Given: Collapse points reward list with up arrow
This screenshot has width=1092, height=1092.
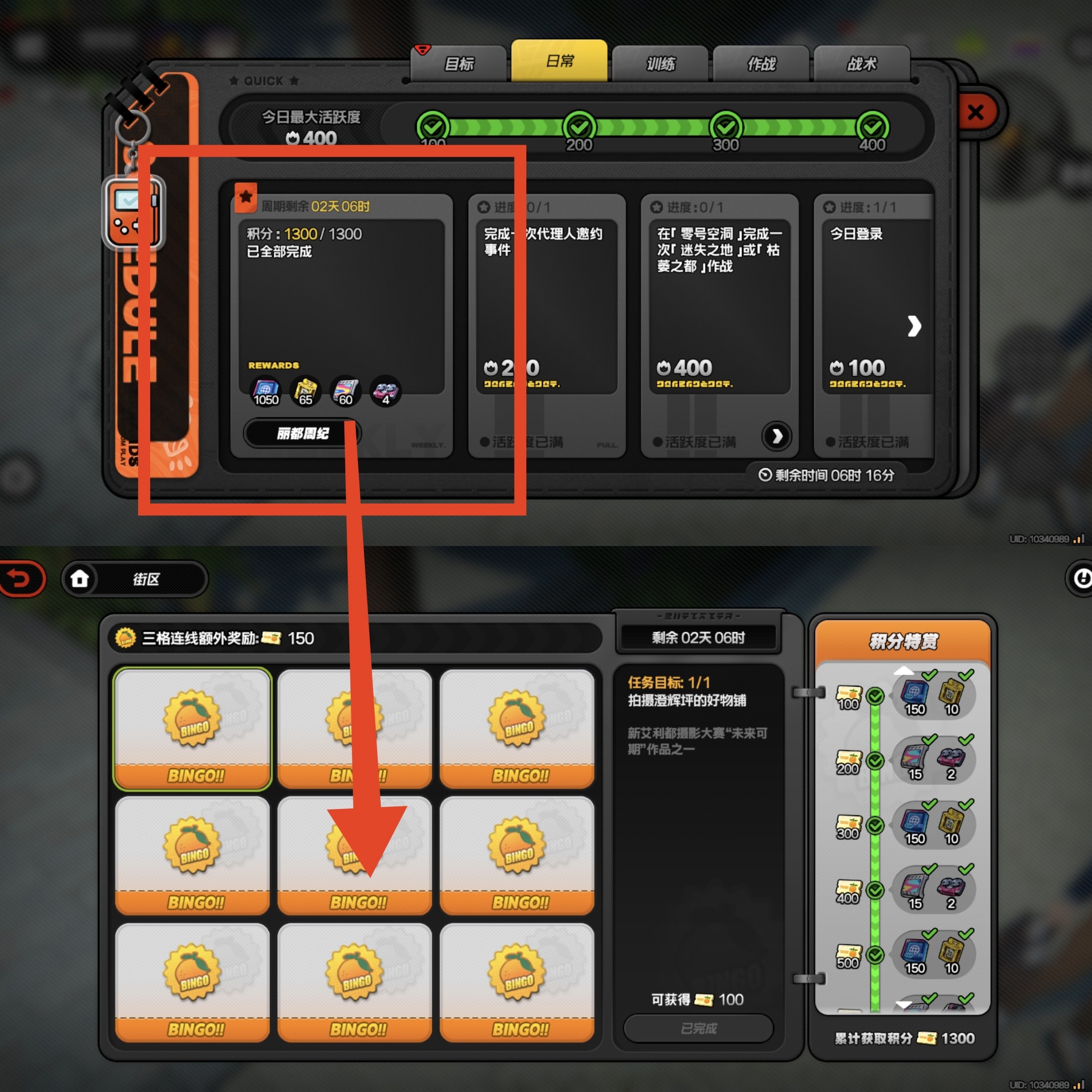Looking at the screenshot, I should coord(904,670).
